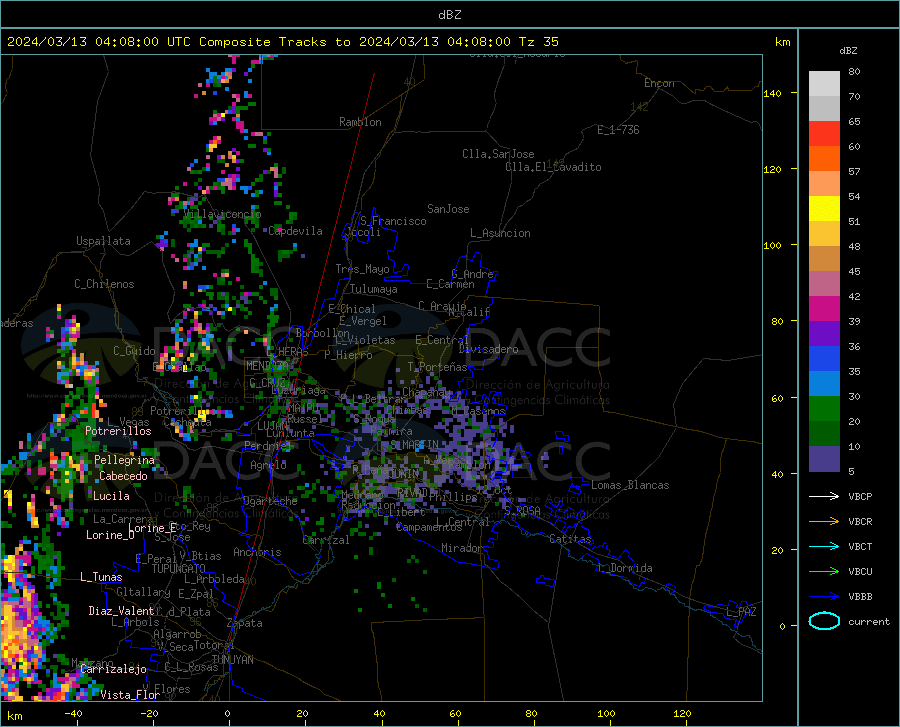Click the Diaz_Valent place label

(x=121, y=611)
